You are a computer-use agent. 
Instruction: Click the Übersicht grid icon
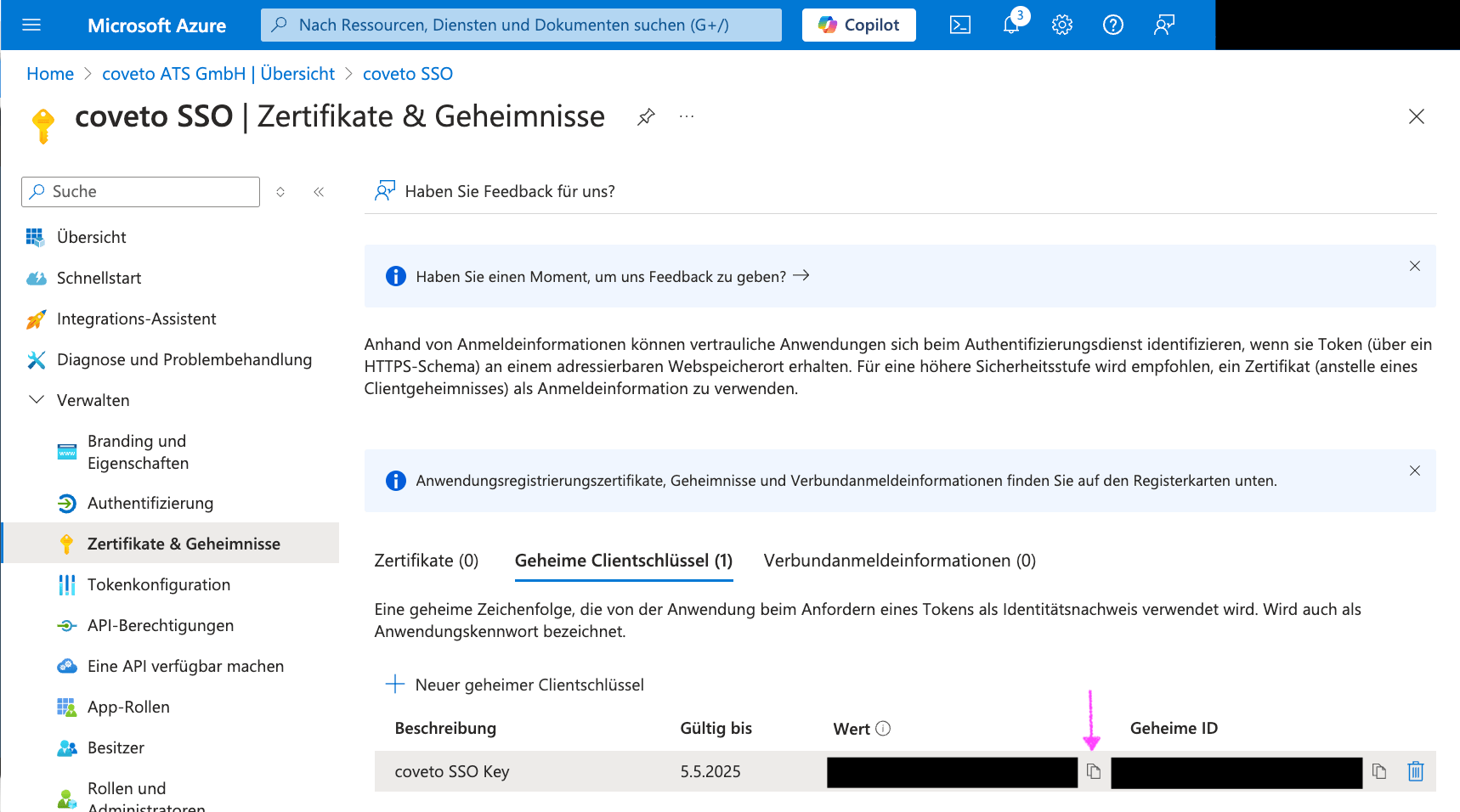pos(36,237)
